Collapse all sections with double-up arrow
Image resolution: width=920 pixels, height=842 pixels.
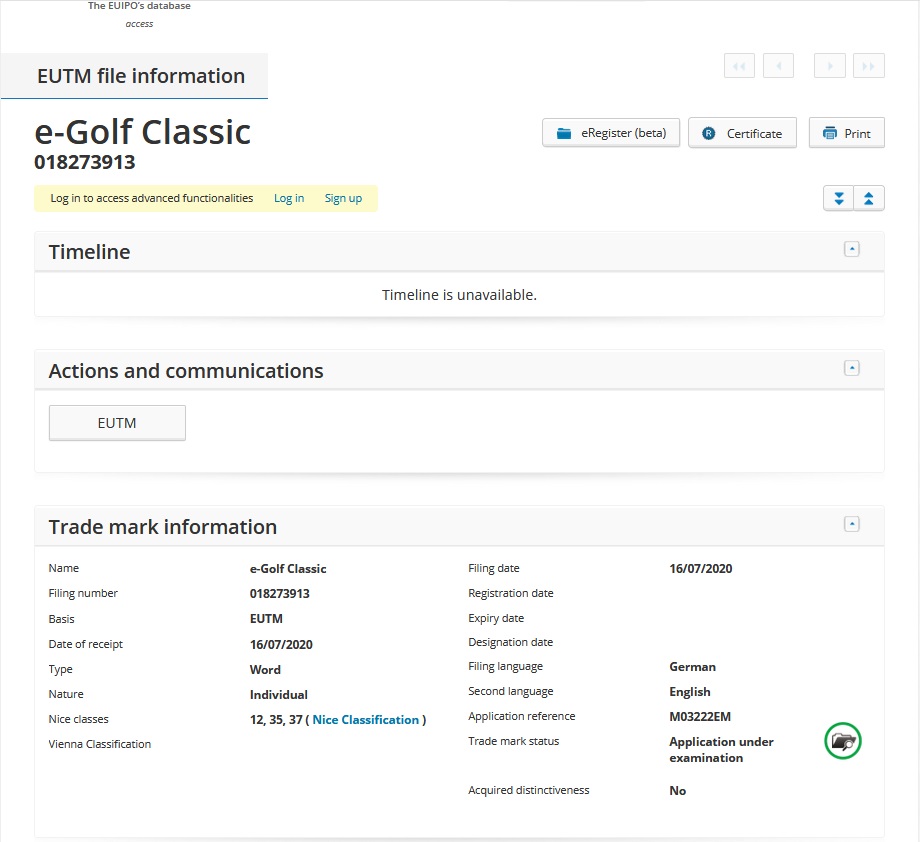868,198
